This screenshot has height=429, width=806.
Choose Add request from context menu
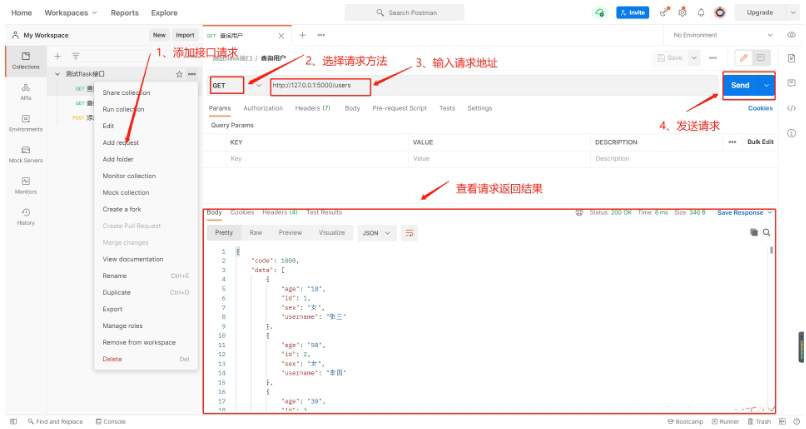(121, 142)
